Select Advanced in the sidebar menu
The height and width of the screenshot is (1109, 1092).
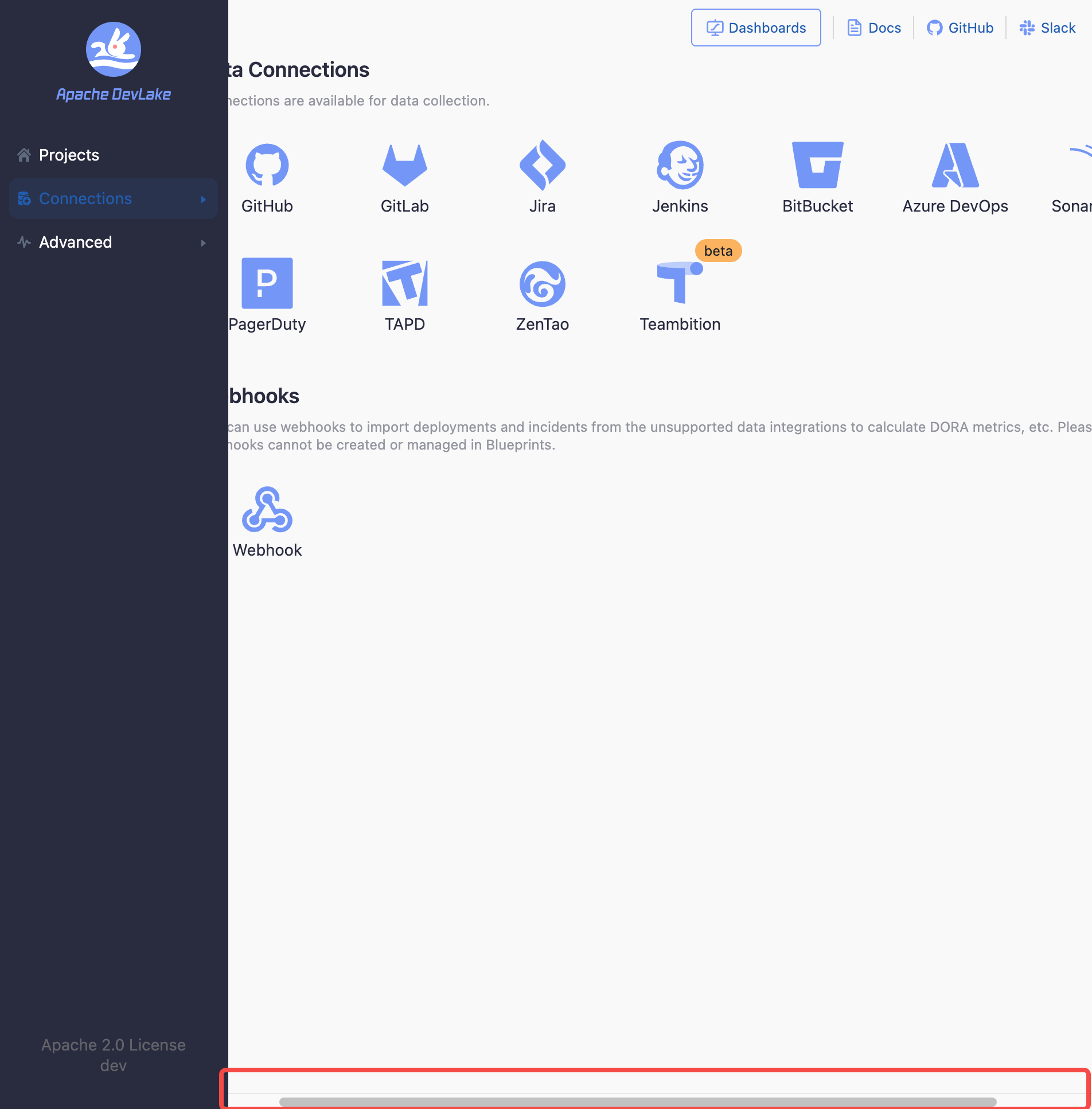click(x=114, y=242)
